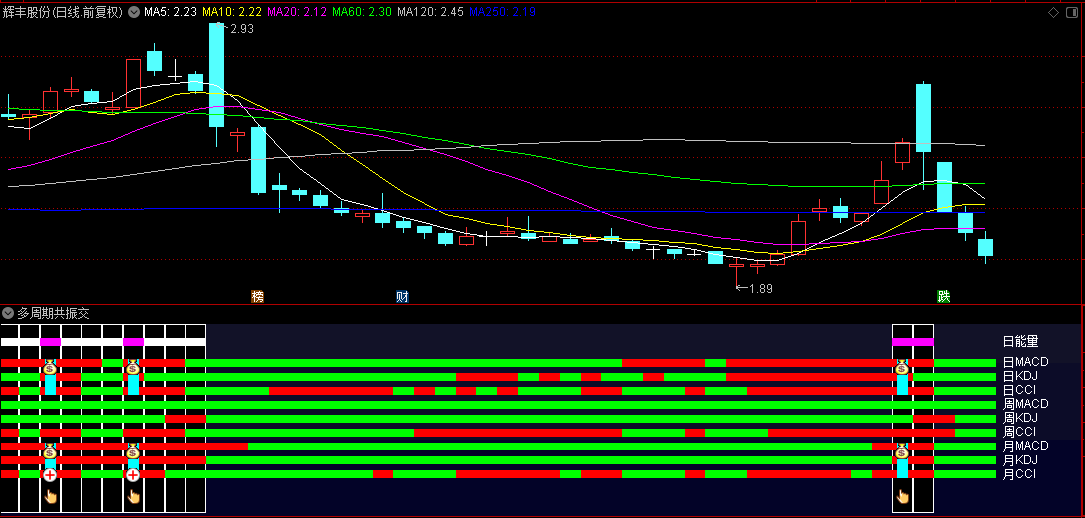Screen dimensions: 1085x518
Task: Click the second money bag on 月MACD row
Action: 133,451
